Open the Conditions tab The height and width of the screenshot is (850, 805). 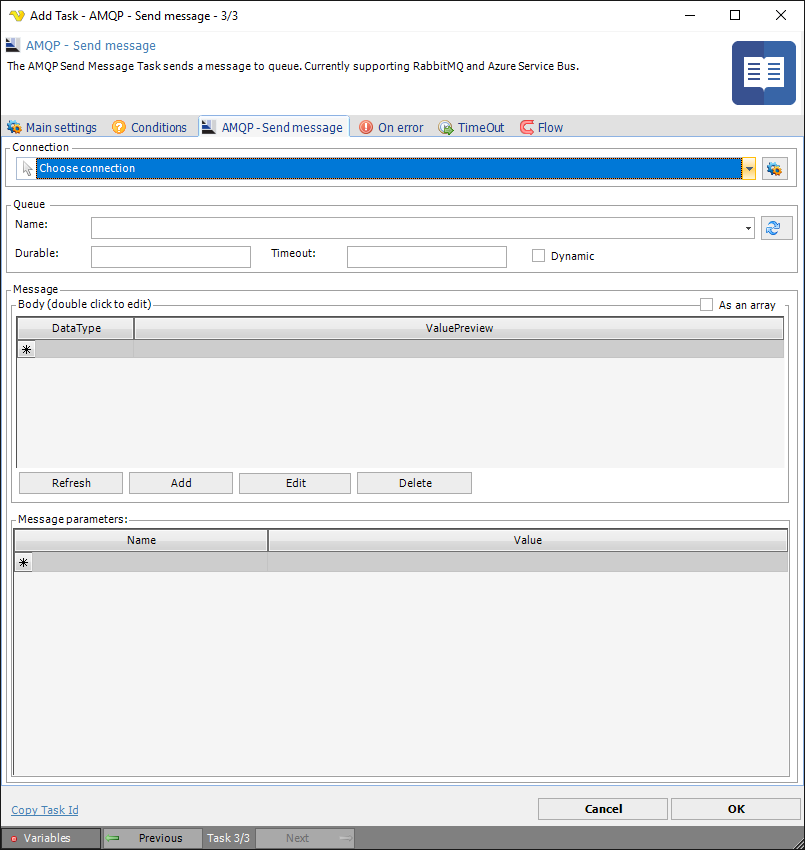click(149, 128)
